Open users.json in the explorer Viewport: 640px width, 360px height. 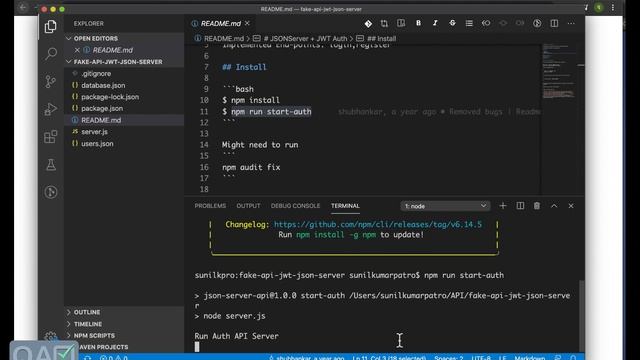(97, 143)
